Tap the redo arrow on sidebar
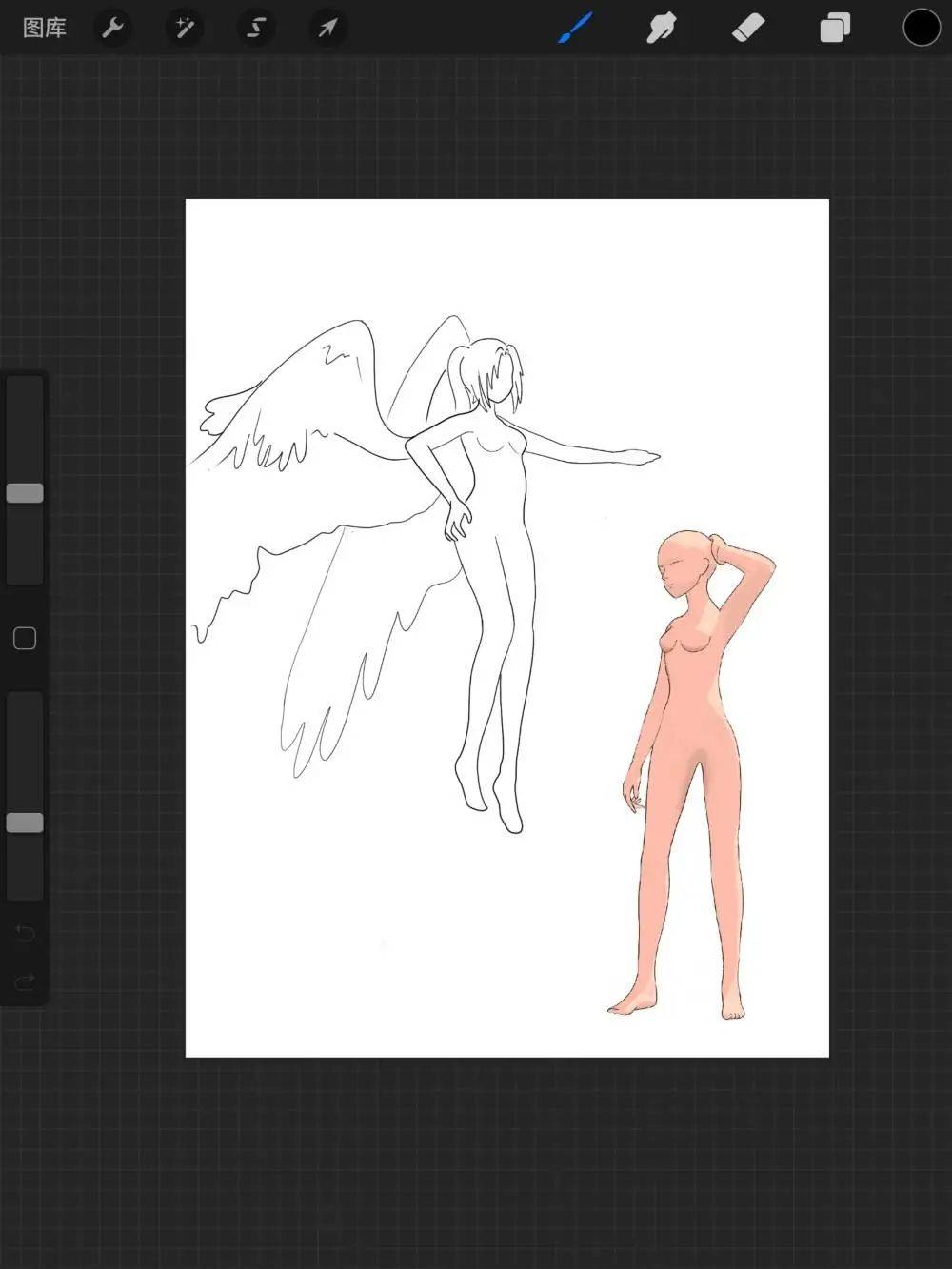Viewport: 952px width, 1269px height. [25, 981]
